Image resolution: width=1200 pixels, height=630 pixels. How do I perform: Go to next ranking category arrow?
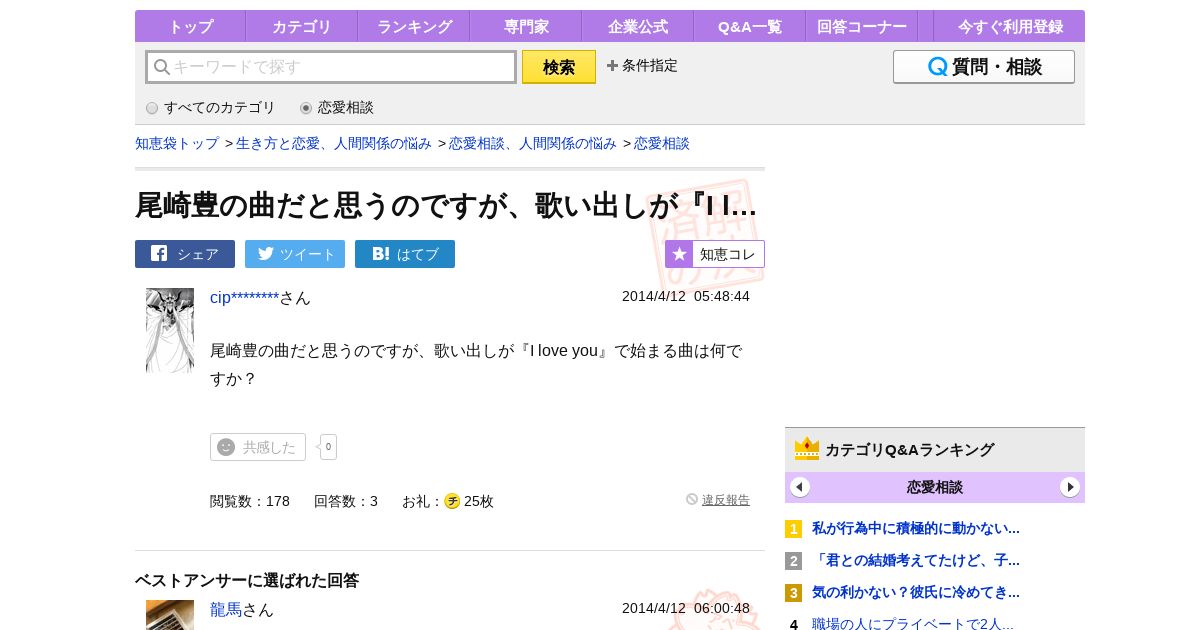[1070, 487]
